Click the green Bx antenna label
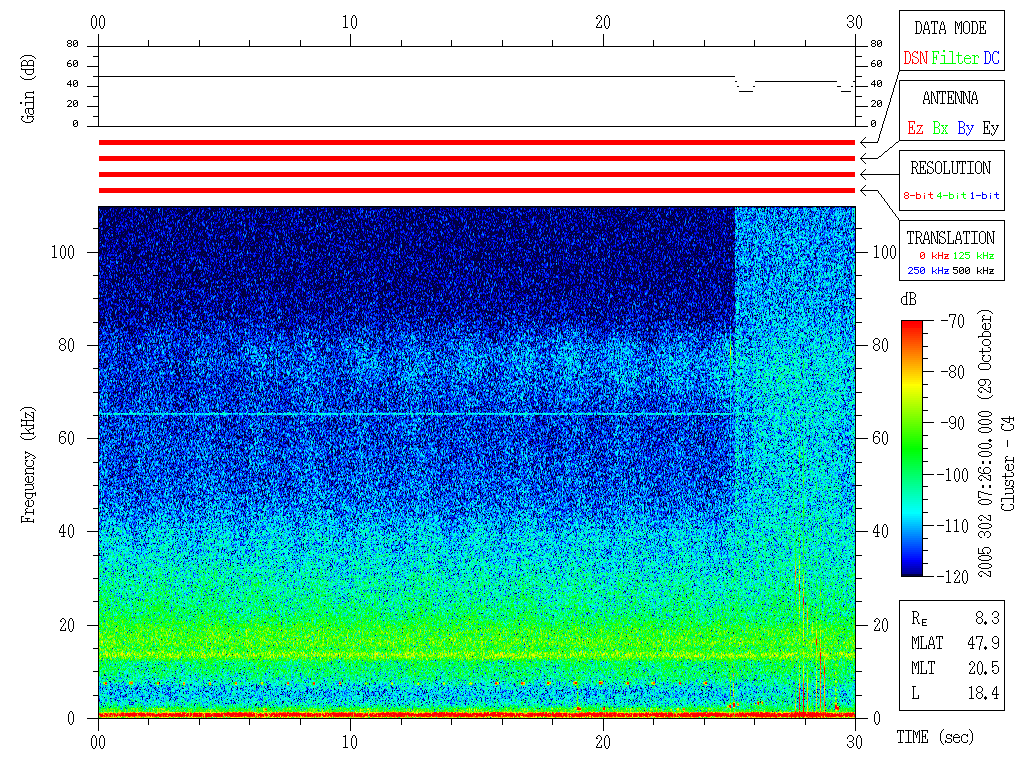Viewport: 1024px width, 768px height. coord(940,128)
